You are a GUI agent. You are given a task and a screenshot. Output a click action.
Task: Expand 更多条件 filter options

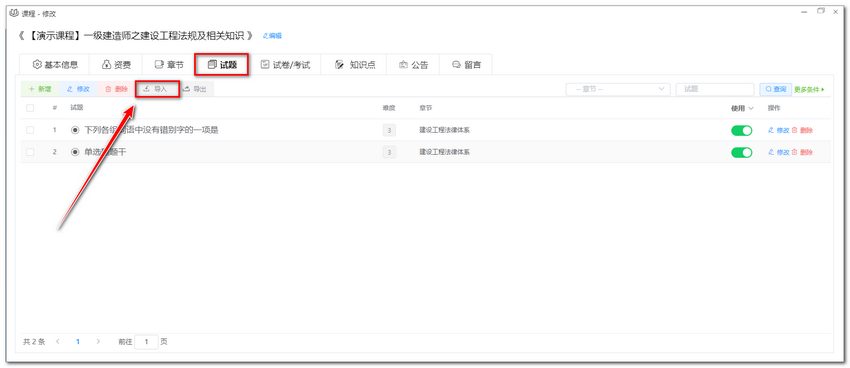point(809,89)
